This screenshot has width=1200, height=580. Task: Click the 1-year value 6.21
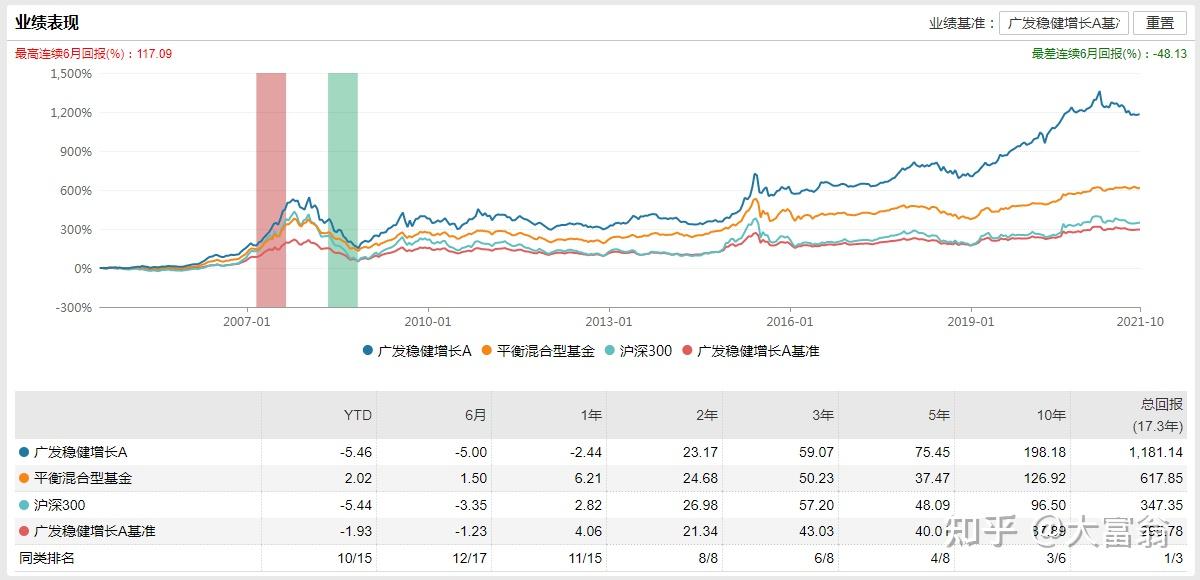pos(592,478)
